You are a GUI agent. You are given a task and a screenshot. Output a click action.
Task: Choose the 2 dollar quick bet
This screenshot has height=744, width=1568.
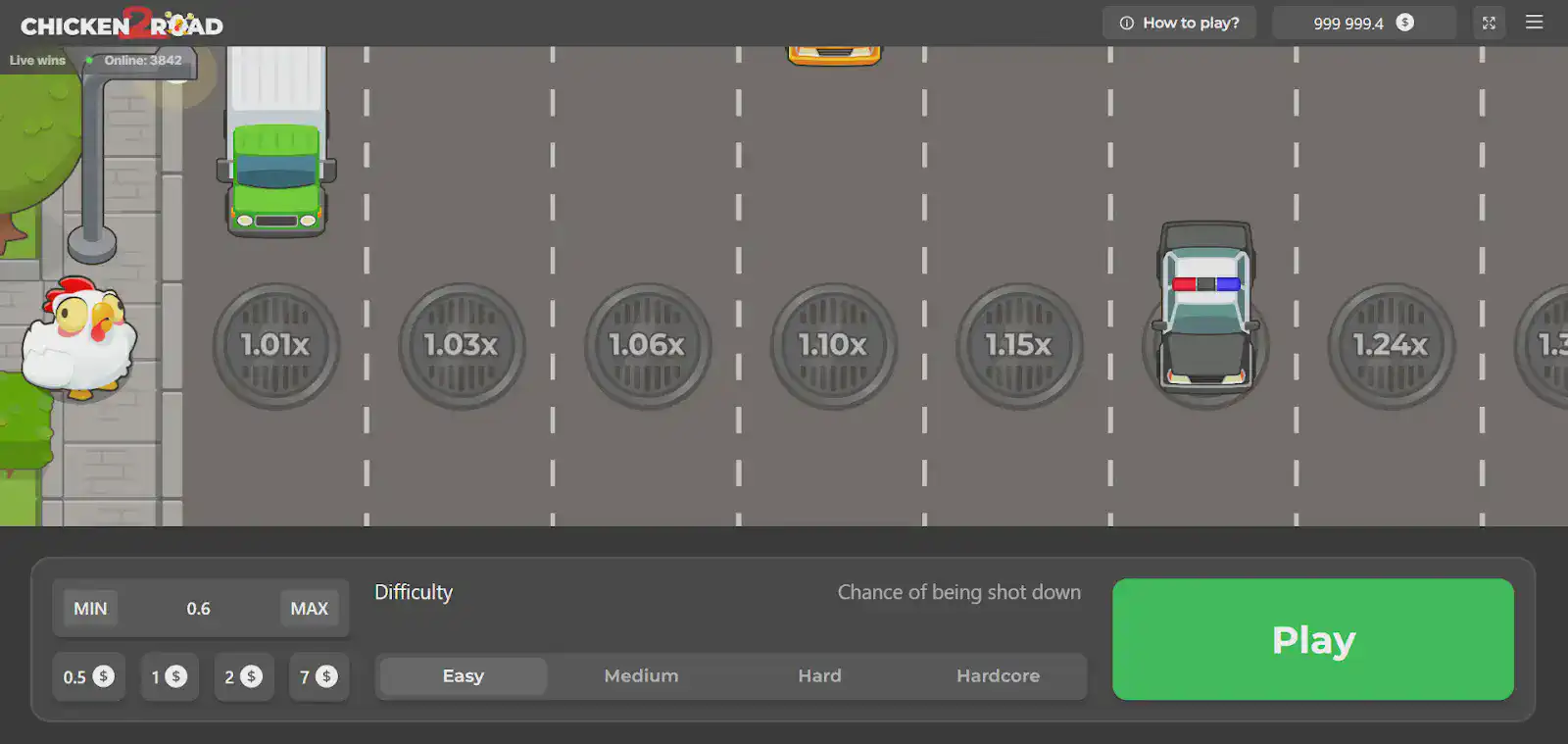(x=244, y=676)
